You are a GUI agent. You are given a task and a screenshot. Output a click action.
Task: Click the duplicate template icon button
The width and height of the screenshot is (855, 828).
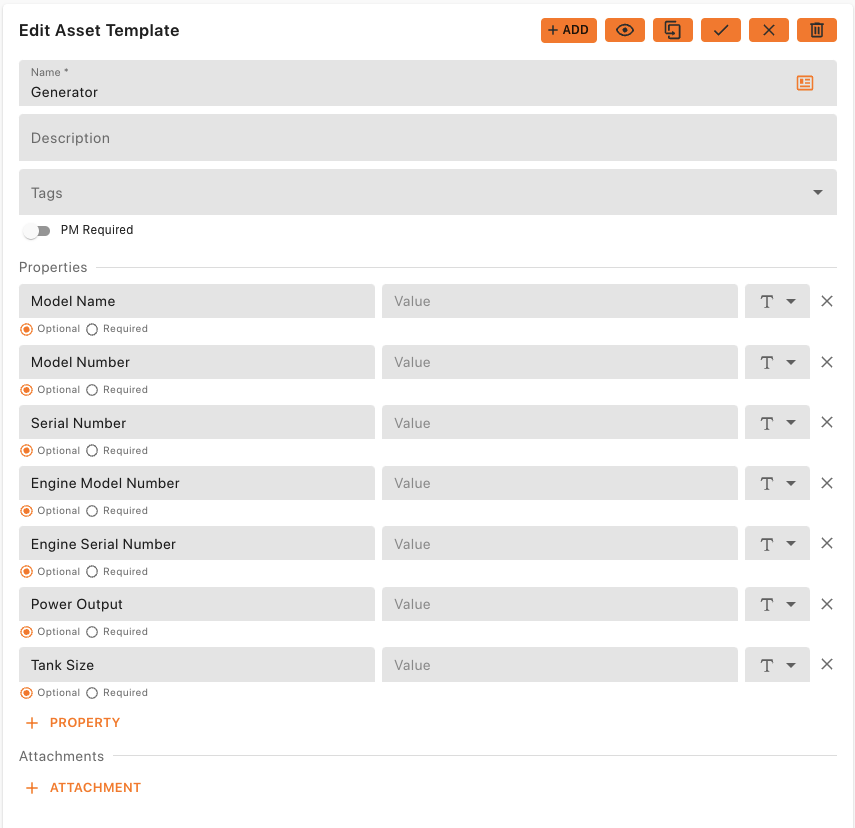673,30
